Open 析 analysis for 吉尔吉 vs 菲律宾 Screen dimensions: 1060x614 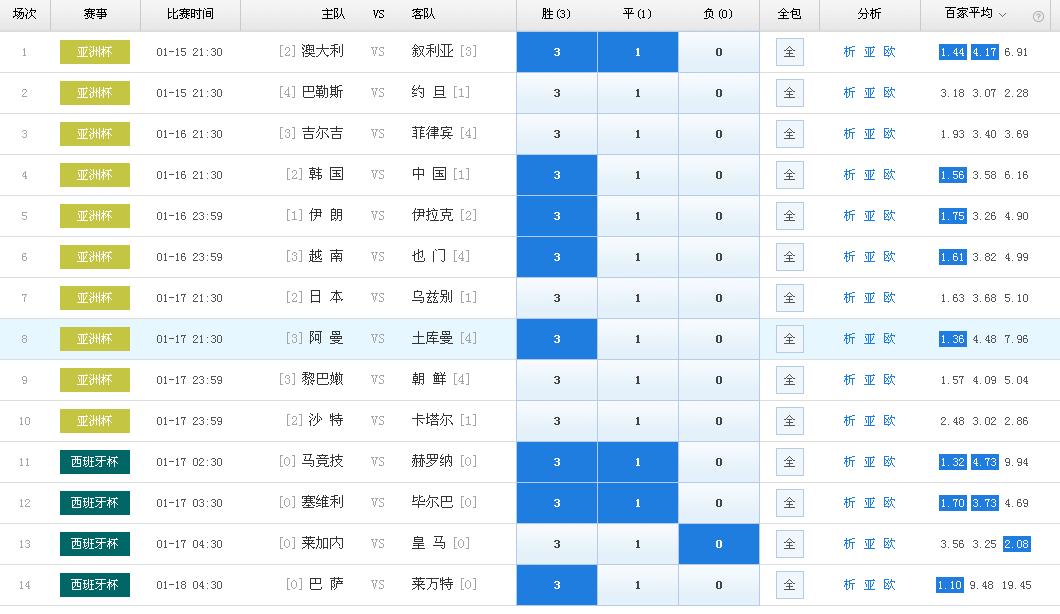pos(850,134)
